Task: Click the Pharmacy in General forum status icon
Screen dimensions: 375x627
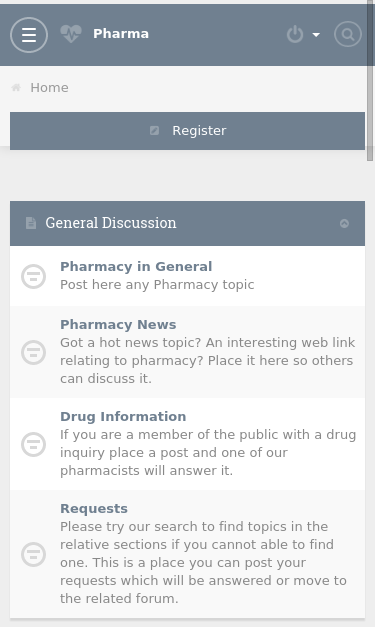Action: pyautogui.click(x=34, y=276)
